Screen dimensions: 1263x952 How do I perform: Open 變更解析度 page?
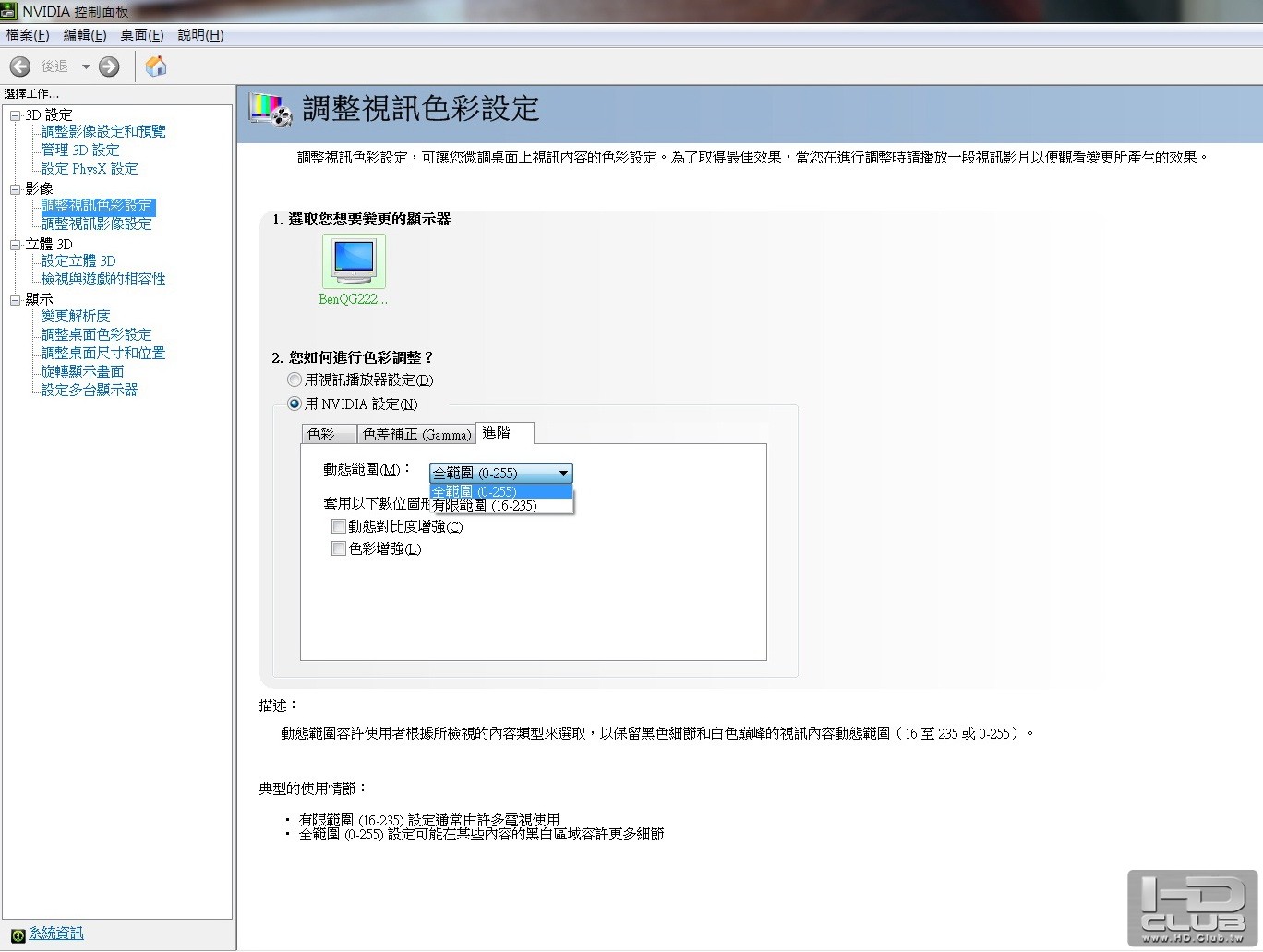pos(76,317)
